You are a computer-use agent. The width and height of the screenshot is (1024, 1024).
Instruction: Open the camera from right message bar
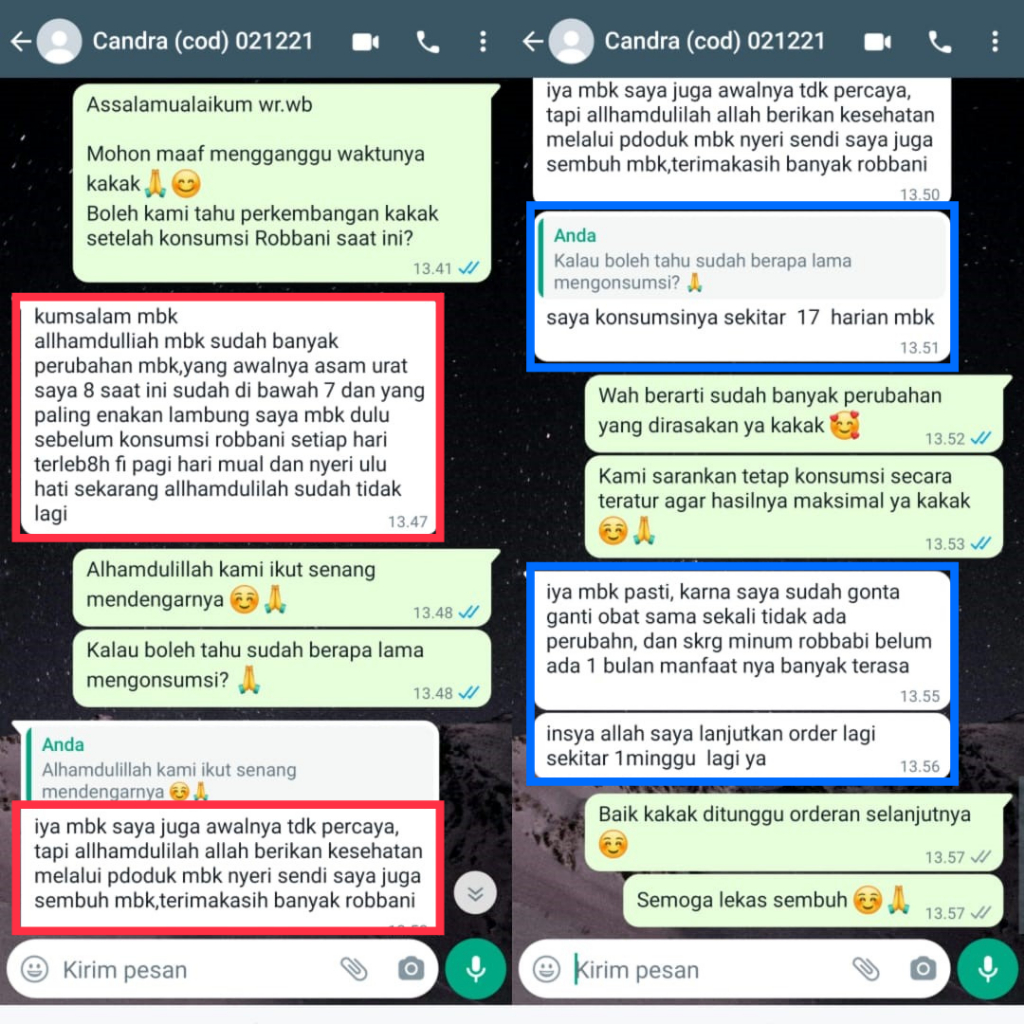pos(923,968)
